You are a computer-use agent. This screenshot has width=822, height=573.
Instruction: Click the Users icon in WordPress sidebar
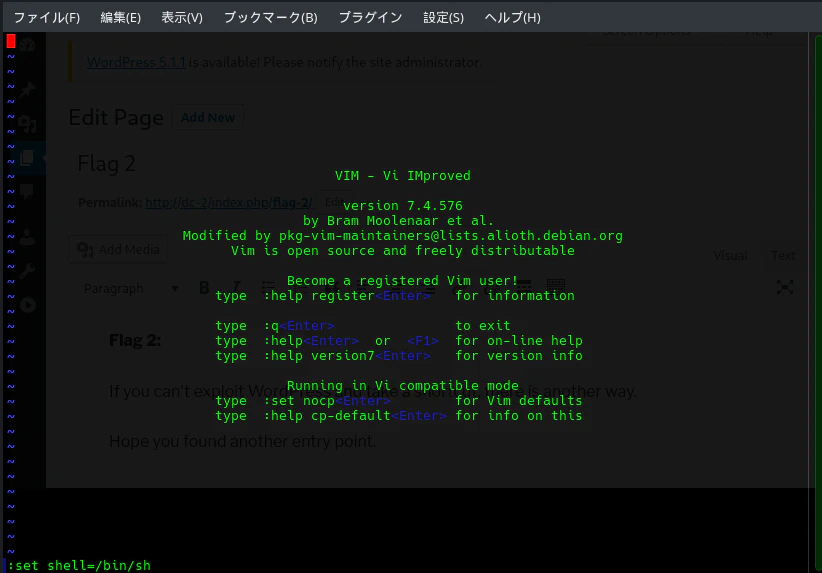pyautogui.click(x=27, y=238)
